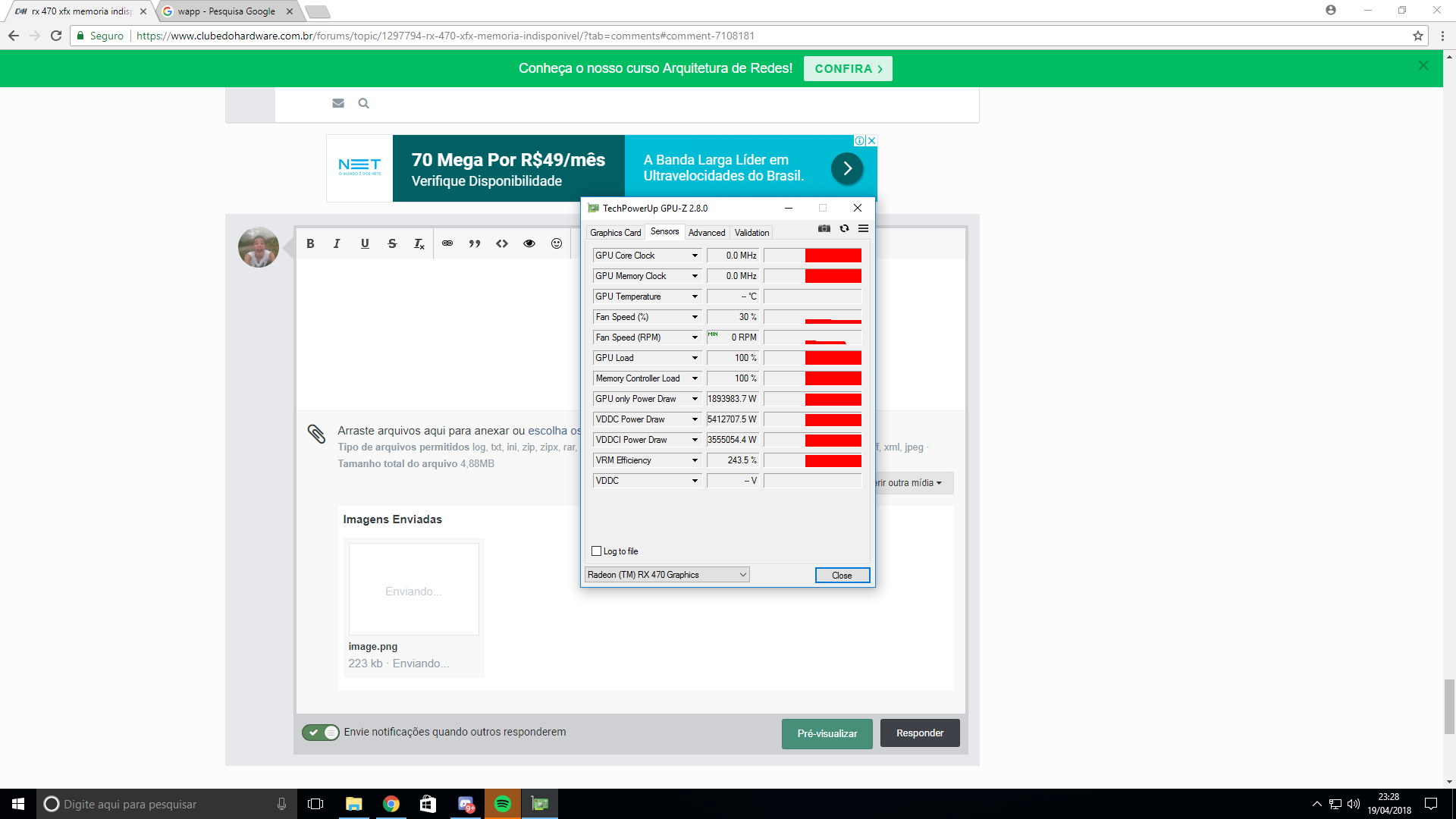Switch to the Graphics Card tab

pyautogui.click(x=615, y=233)
